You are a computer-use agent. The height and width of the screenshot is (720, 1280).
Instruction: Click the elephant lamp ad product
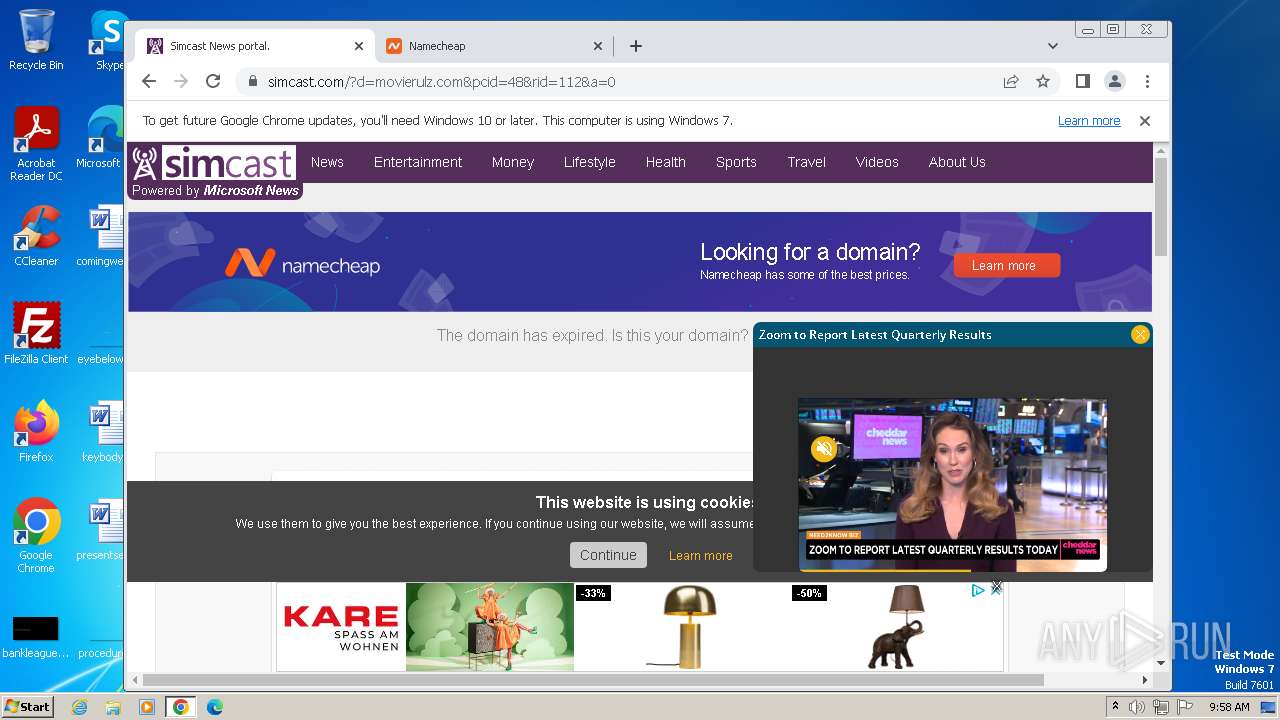[896, 627]
